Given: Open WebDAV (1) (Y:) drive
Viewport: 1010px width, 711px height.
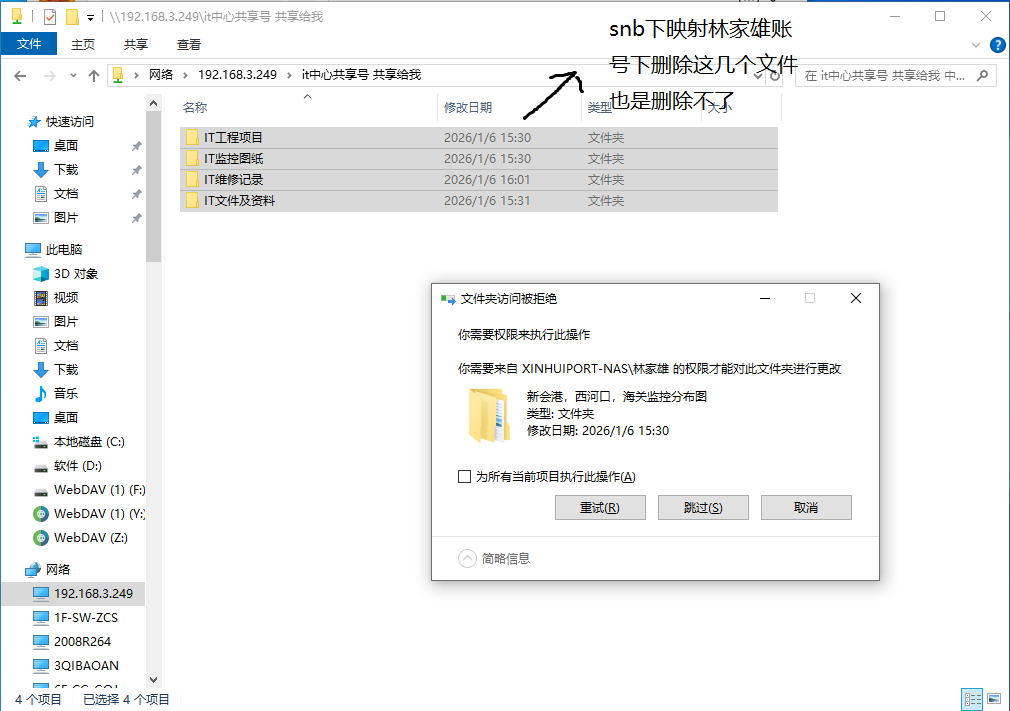Looking at the screenshot, I should point(99,514).
